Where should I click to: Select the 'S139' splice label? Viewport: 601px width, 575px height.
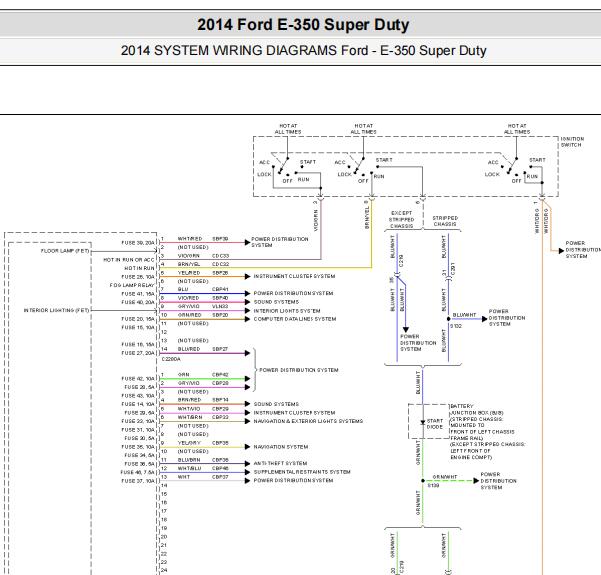pyautogui.click(x=433, y=485)
